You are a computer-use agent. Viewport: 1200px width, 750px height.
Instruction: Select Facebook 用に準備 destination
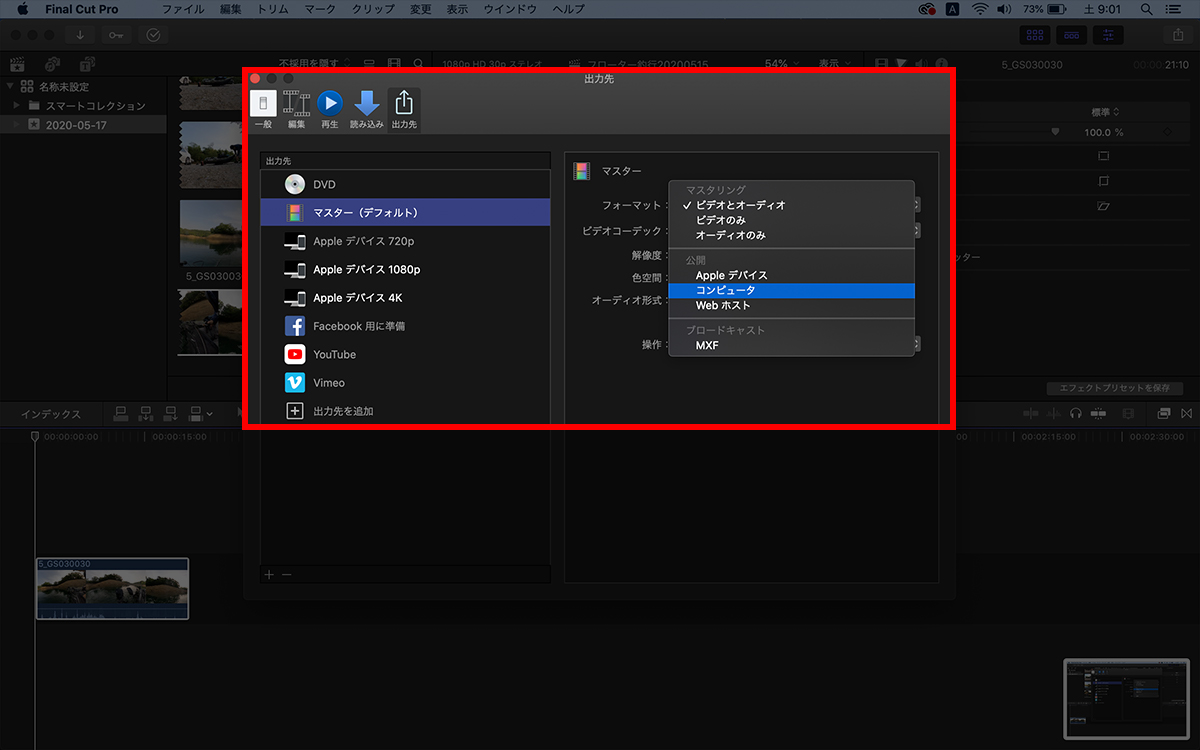click(x=358, y=326)
